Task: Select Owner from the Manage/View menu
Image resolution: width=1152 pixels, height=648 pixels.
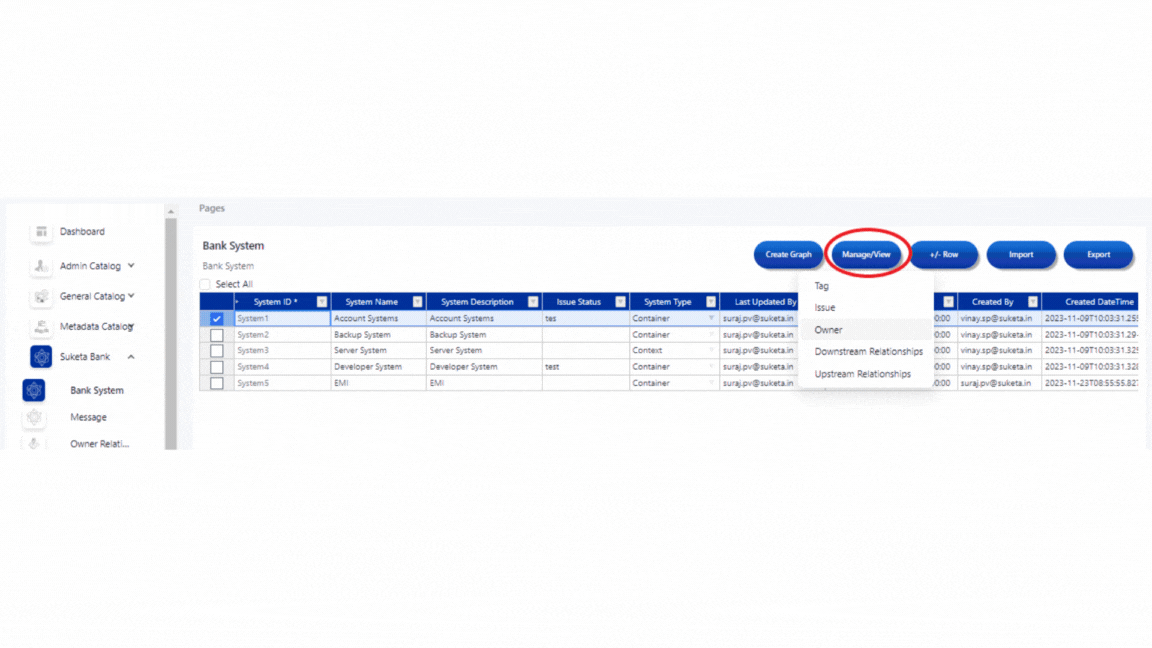Action: tap(828, 330)
